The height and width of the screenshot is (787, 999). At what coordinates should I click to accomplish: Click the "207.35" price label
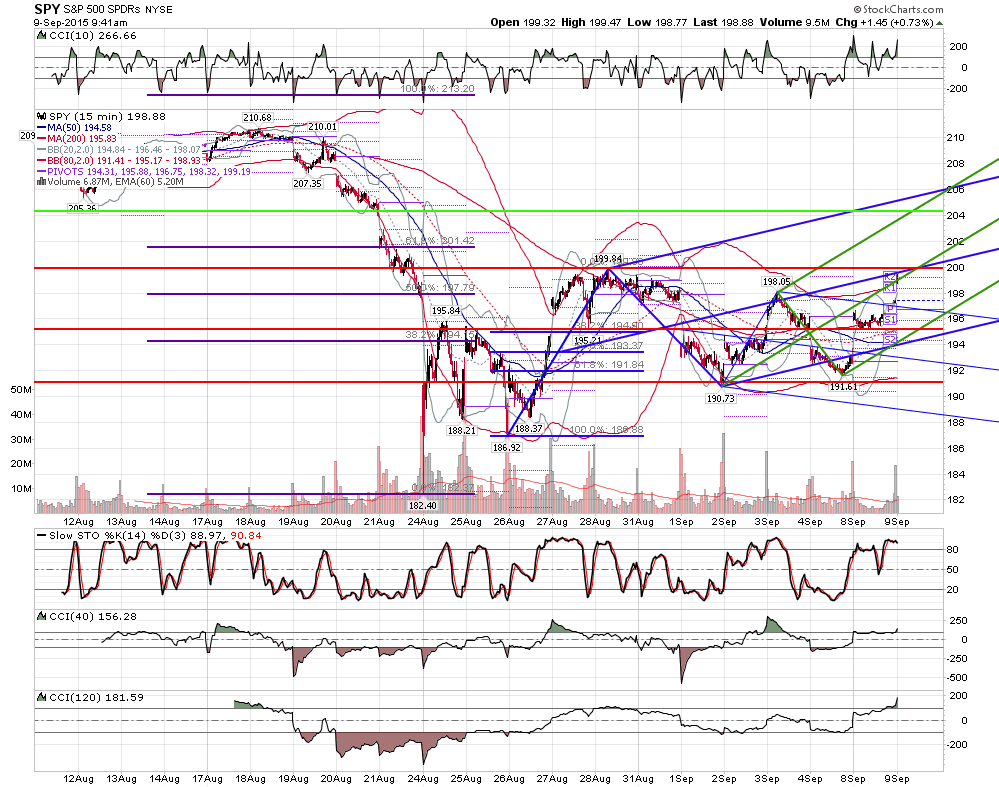click(307, 184)
